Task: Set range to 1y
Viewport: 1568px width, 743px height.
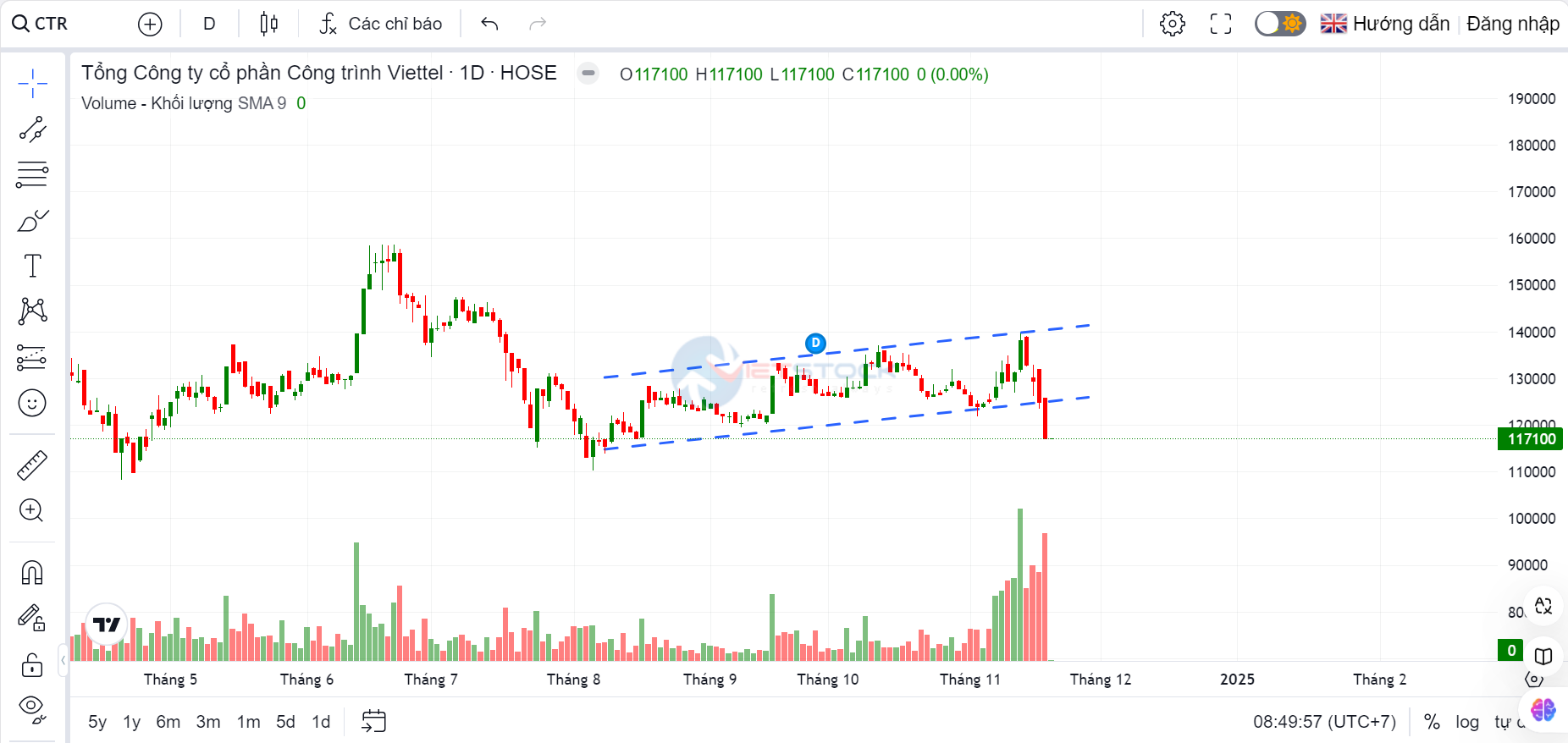Action: click(131, 722)
